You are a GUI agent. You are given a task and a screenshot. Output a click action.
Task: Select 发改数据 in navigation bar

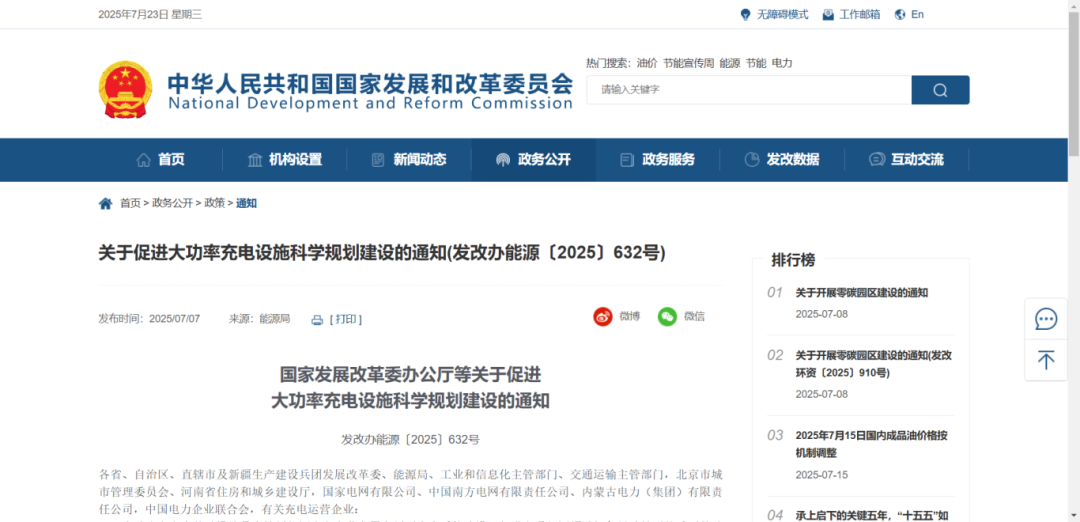(781, 160)
